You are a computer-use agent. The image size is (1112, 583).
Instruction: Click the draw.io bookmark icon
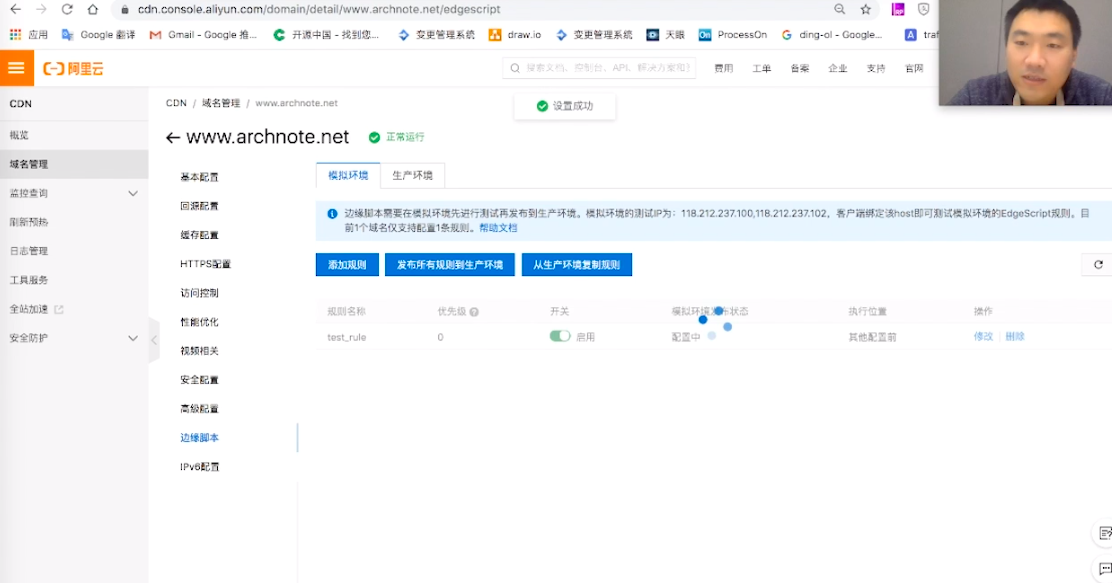(493, 34)
